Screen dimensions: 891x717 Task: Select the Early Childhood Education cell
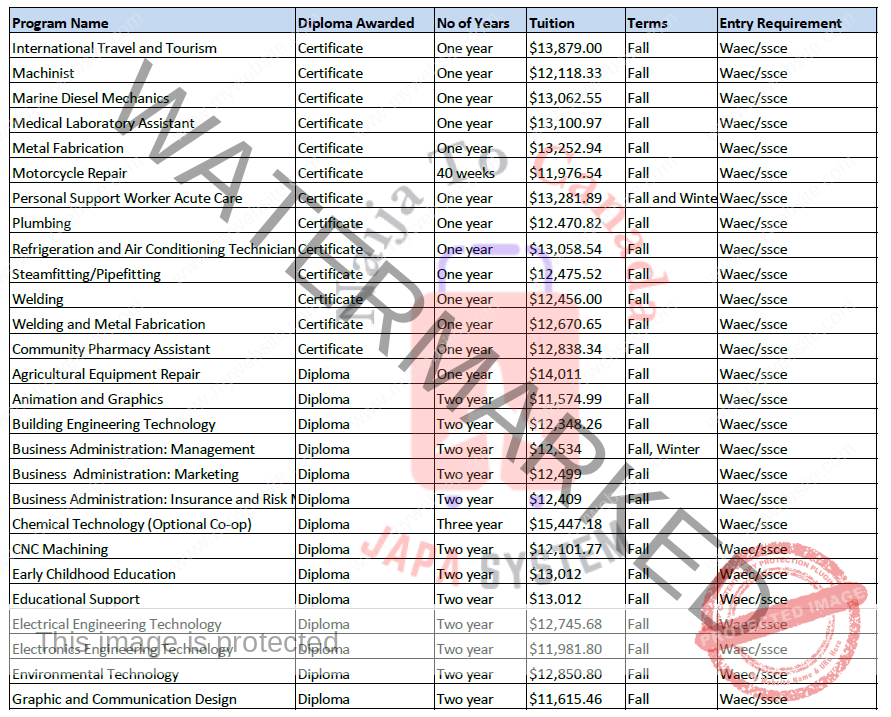(x=94, y=574)
